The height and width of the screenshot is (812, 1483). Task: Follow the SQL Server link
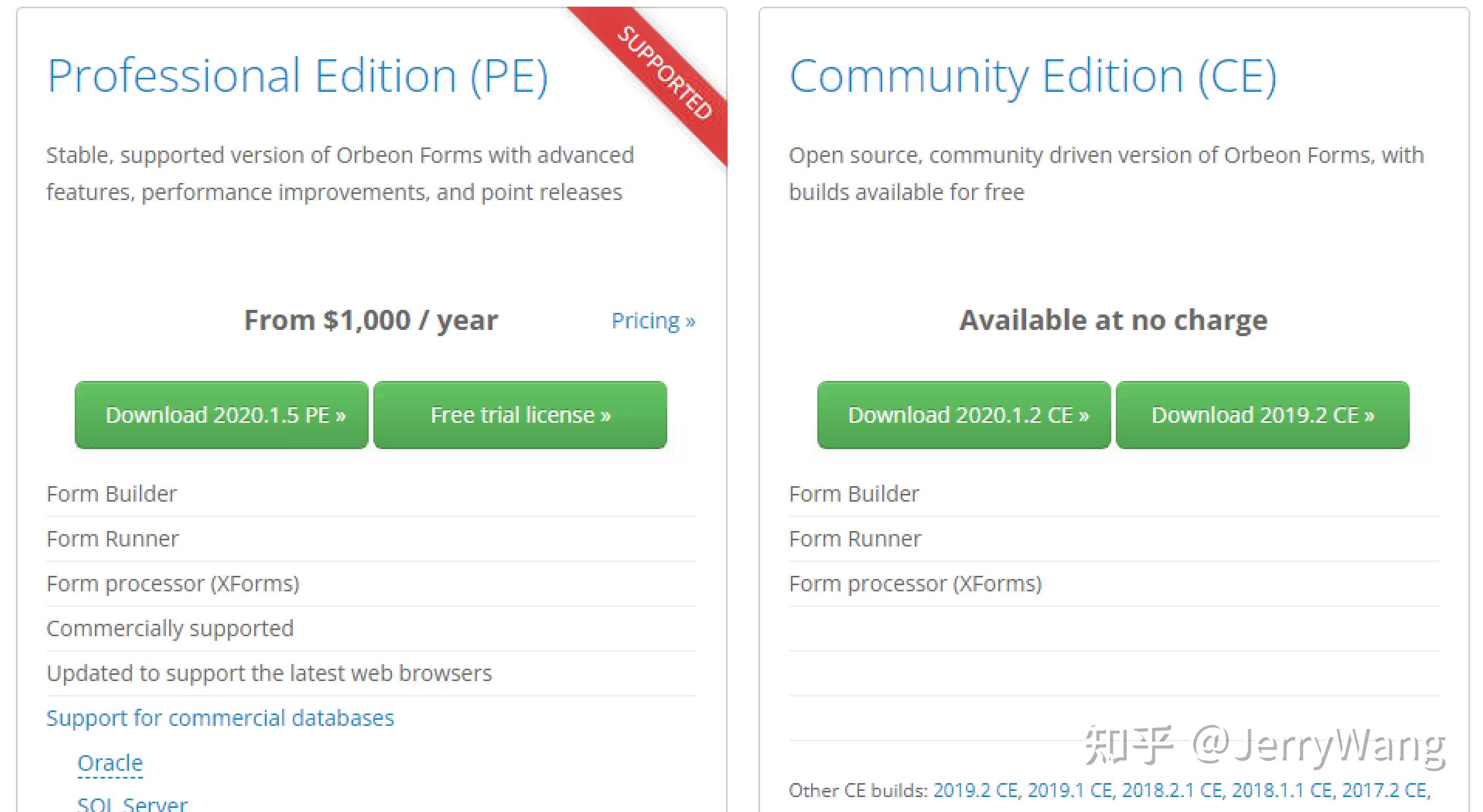coord(133,803)
